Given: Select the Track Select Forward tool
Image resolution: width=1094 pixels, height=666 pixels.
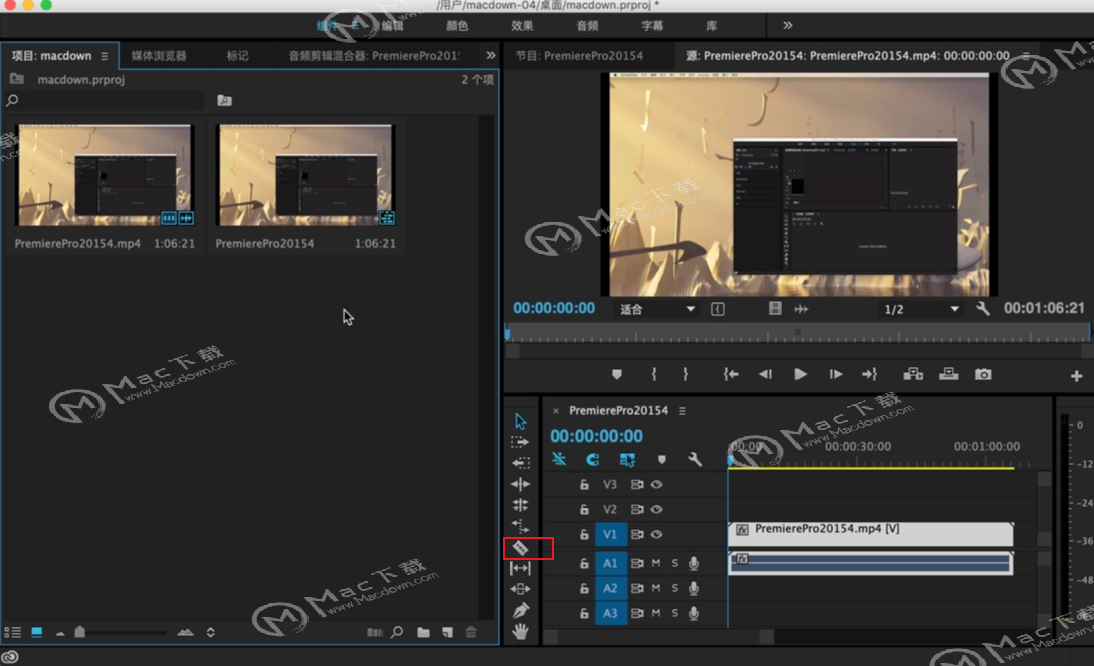Looking at the screenshot, I should [x=520, y=442].
